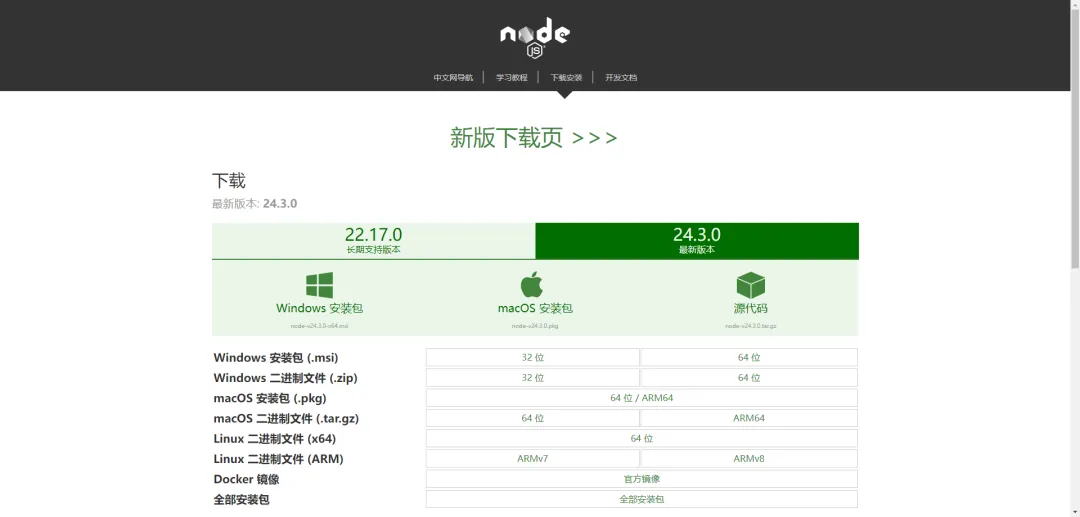The height and width of the screenshot is (517, 1080).
Task: Open 中文网导航 menu item
Action: coord(453,78)
